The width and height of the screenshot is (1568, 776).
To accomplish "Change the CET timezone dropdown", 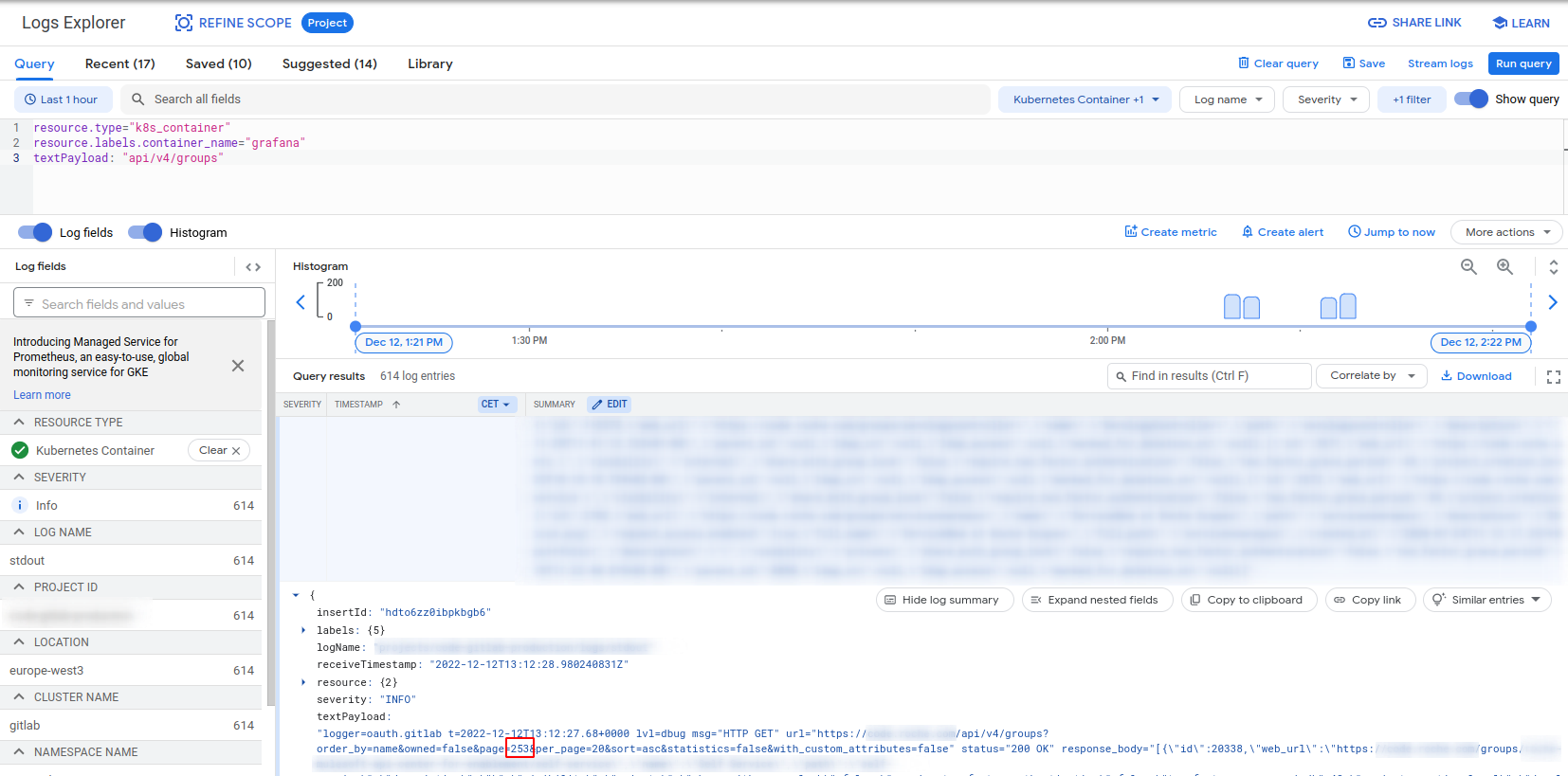I will pyautogui.click(x=497, y=405).
